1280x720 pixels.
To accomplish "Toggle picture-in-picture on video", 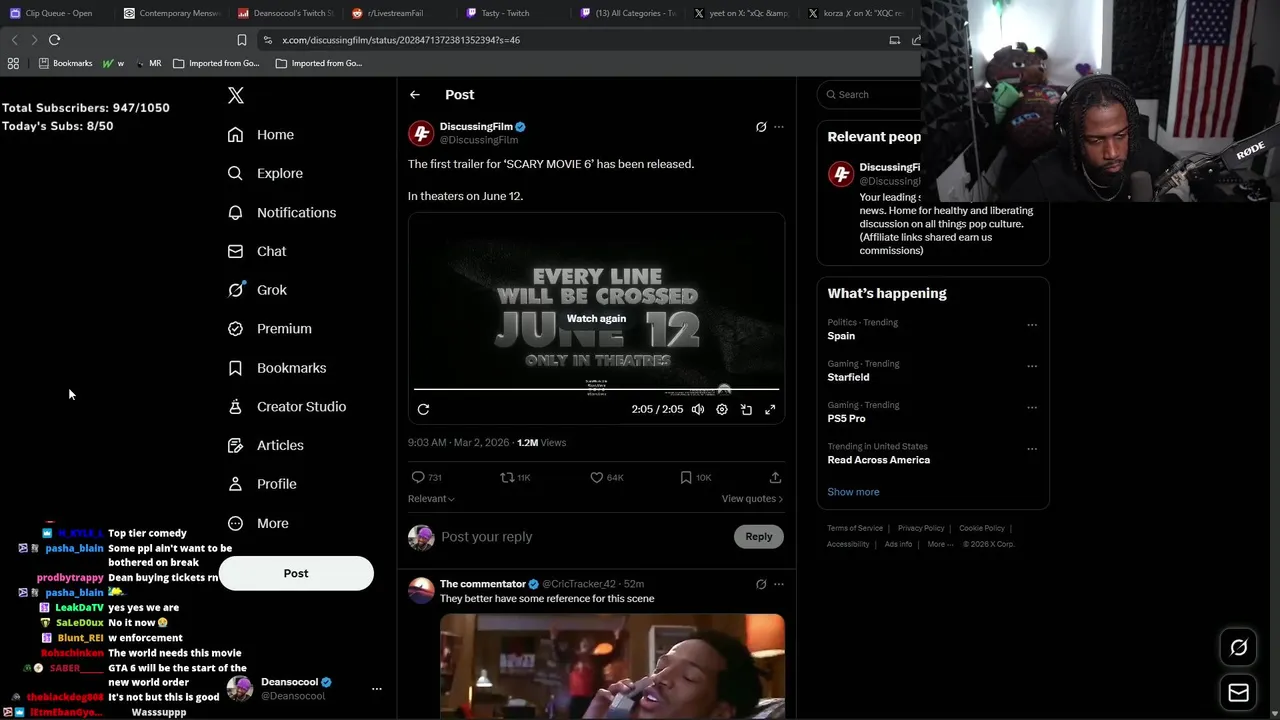I will pyautogui.click(x=746, y=409).
